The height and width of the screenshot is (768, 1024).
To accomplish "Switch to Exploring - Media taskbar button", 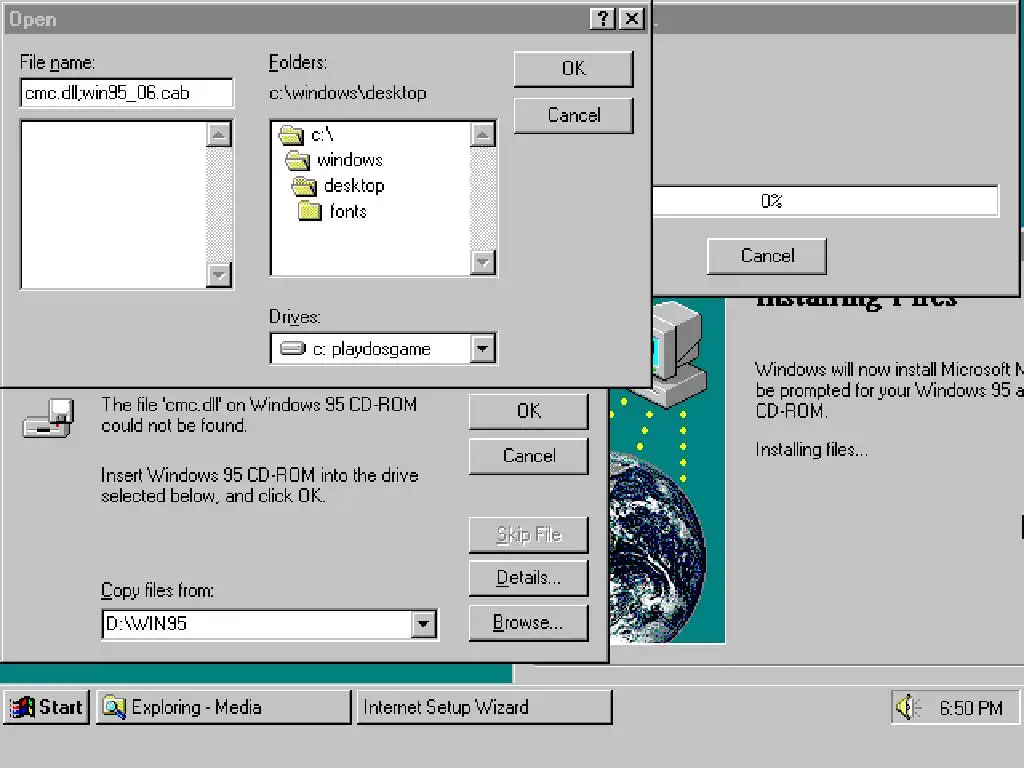I will click(223, 707).
